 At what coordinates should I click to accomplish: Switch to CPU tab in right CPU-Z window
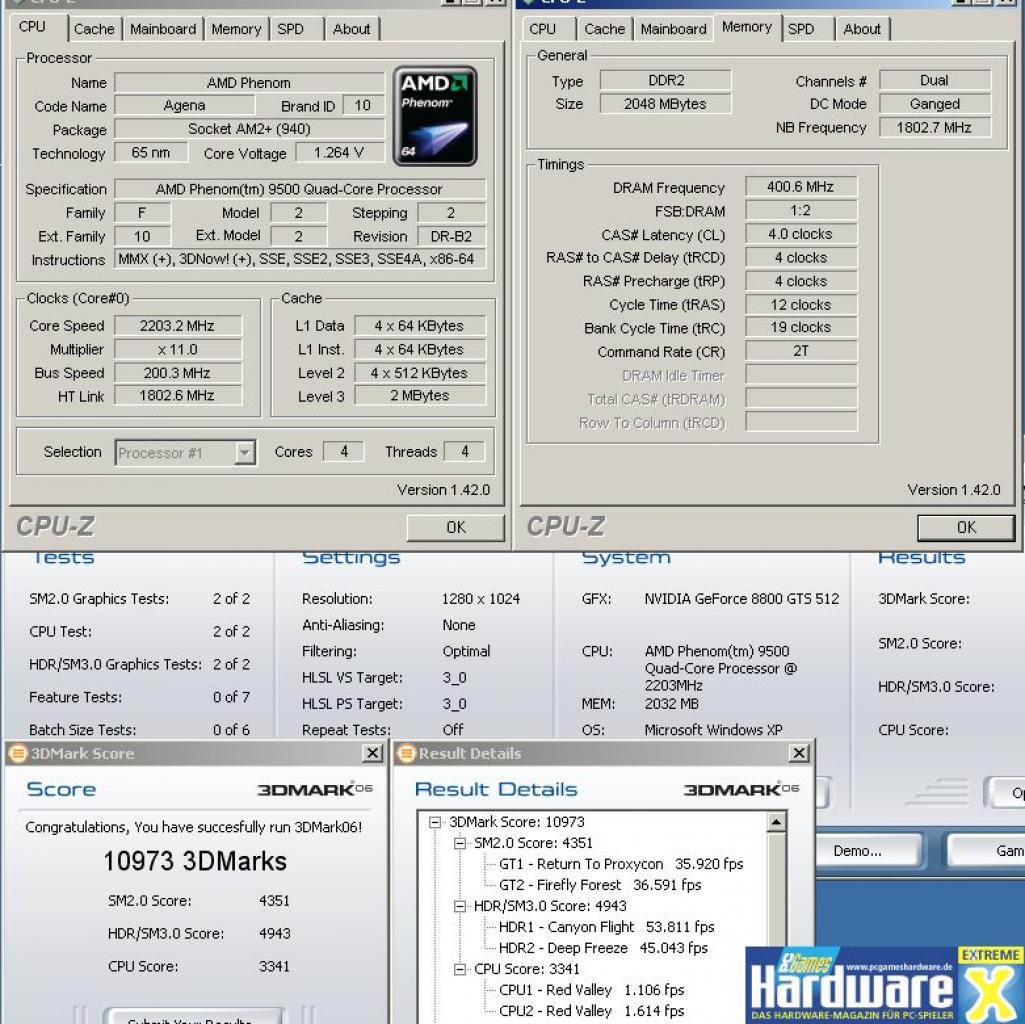[x=543, y=29]
